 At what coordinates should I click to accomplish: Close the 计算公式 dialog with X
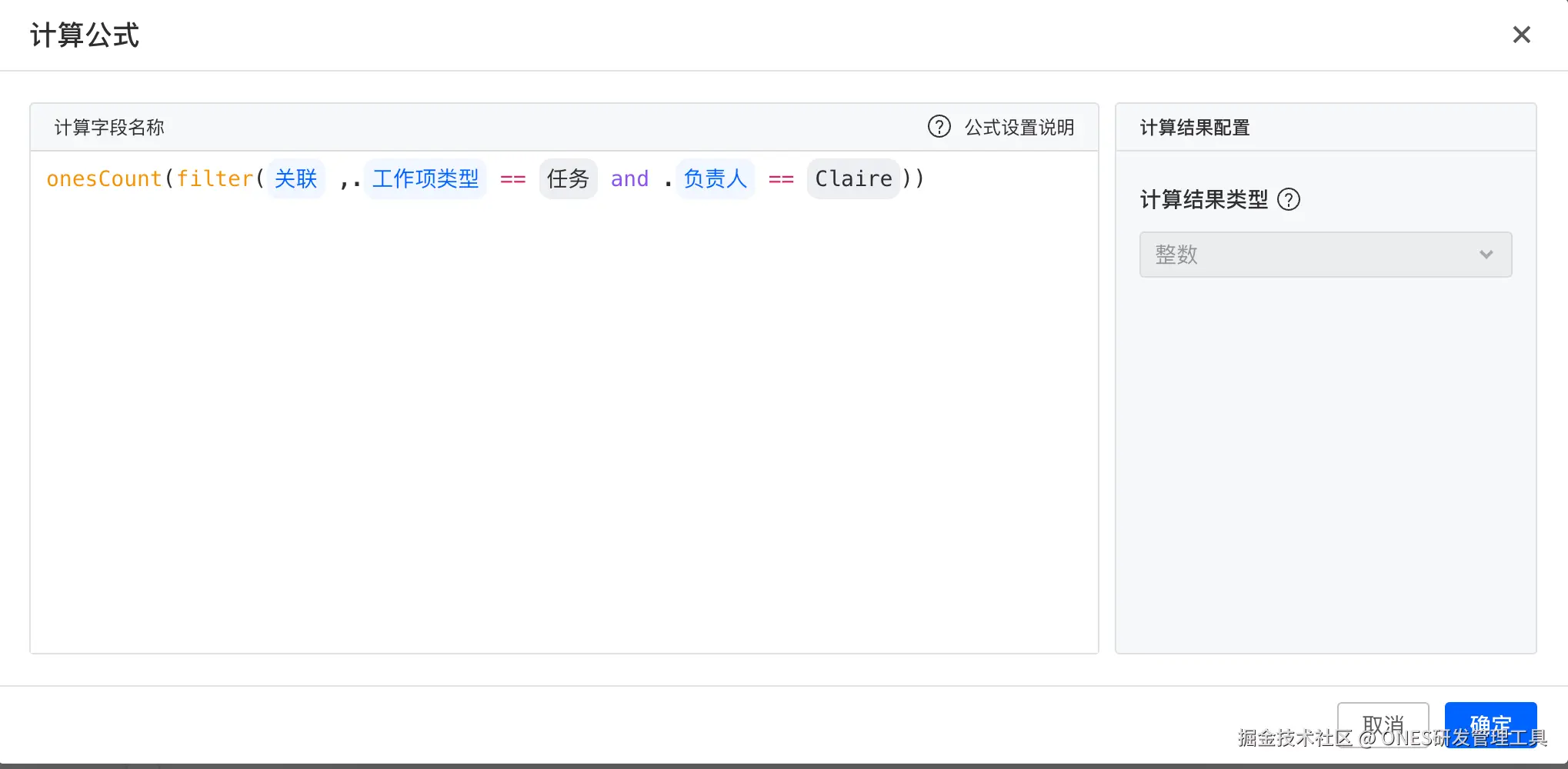pyautogui.click(x=1521, y=35)
